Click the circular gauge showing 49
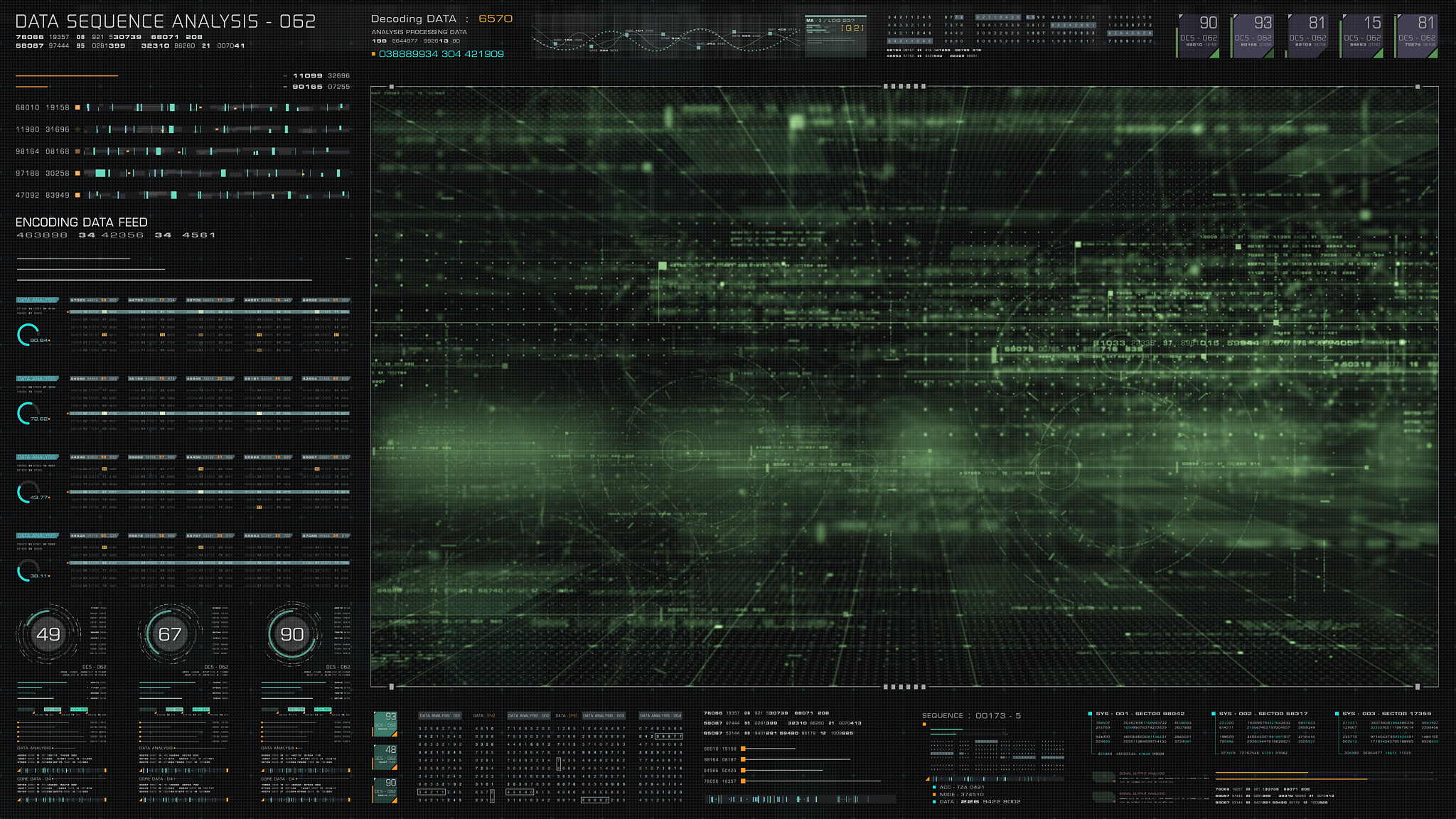1456x819 pixels. click(48, 634)
